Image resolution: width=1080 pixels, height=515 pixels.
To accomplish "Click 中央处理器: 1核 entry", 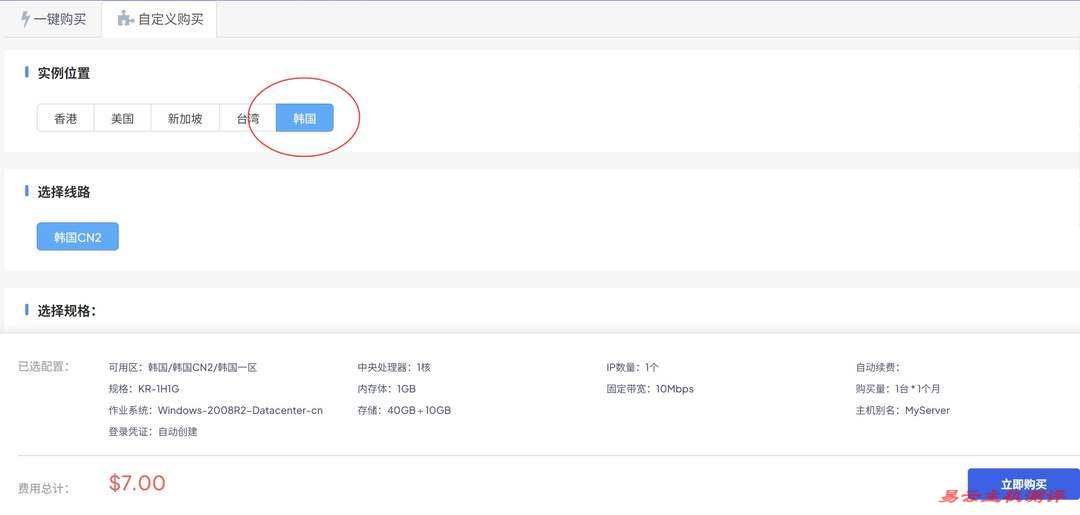I will point(394,368).
